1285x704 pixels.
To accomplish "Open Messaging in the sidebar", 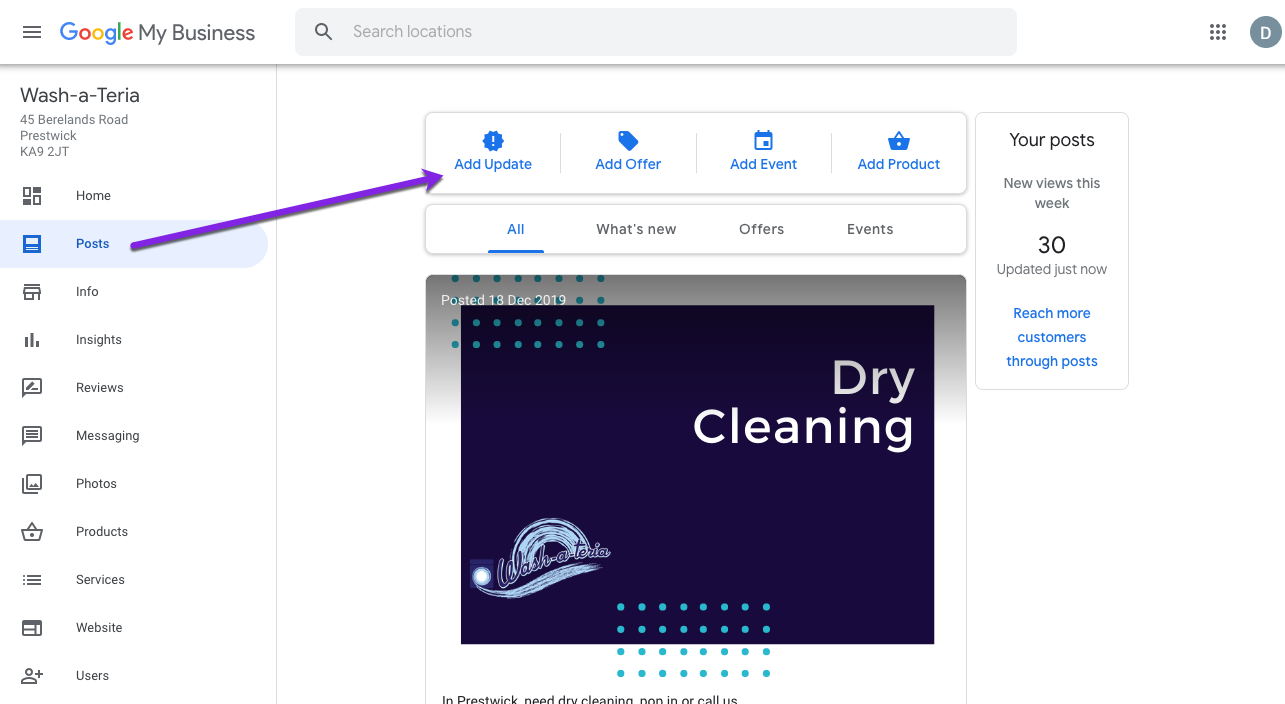I will (x=108, y=436).
